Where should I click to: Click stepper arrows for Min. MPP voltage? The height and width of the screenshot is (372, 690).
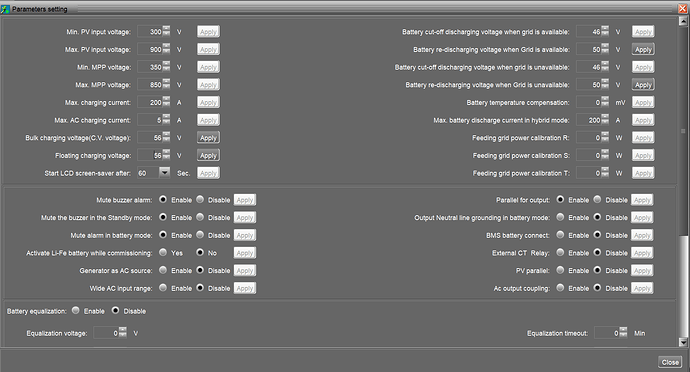[x=166, y=66]
